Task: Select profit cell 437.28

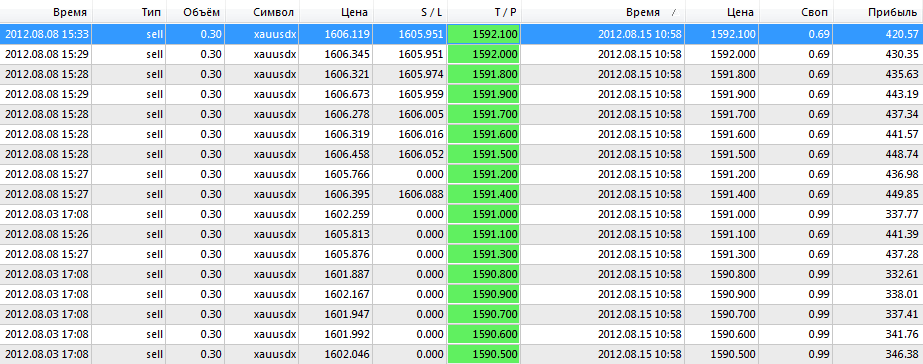Action: click(878, 254)
